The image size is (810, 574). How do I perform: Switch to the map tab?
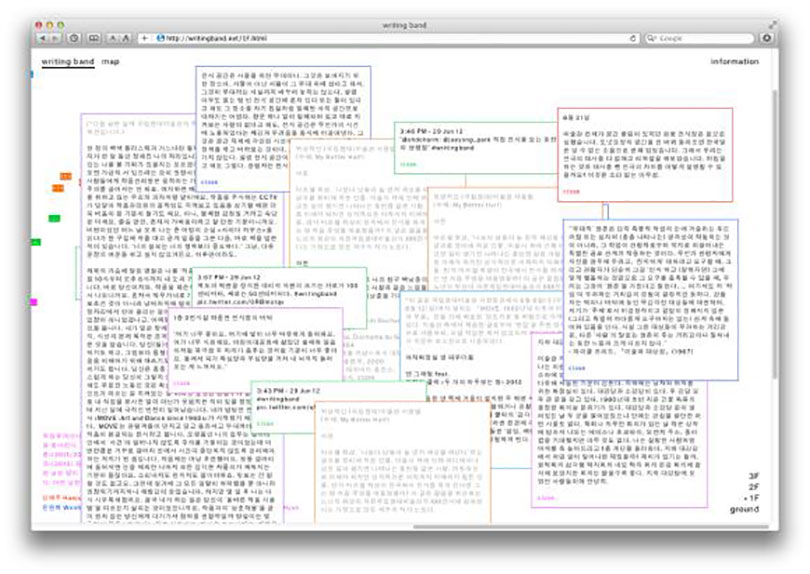(110, 62)
